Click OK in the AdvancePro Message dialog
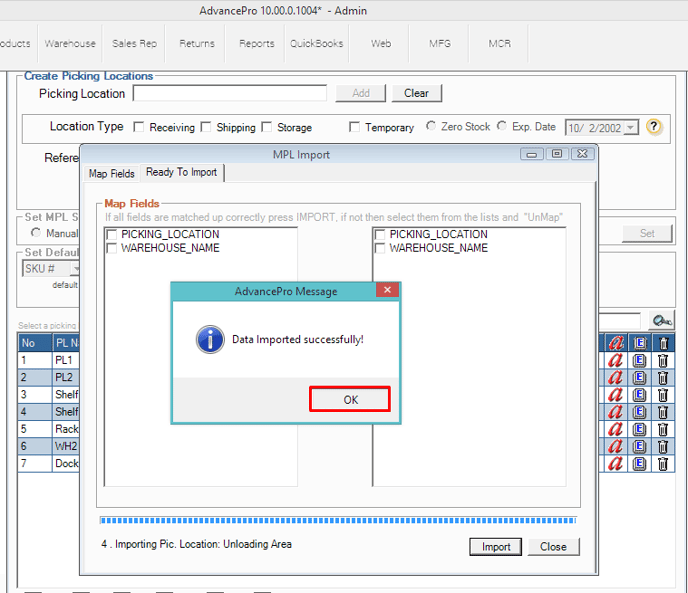This screenshot has height=593, width=688. 349,399
